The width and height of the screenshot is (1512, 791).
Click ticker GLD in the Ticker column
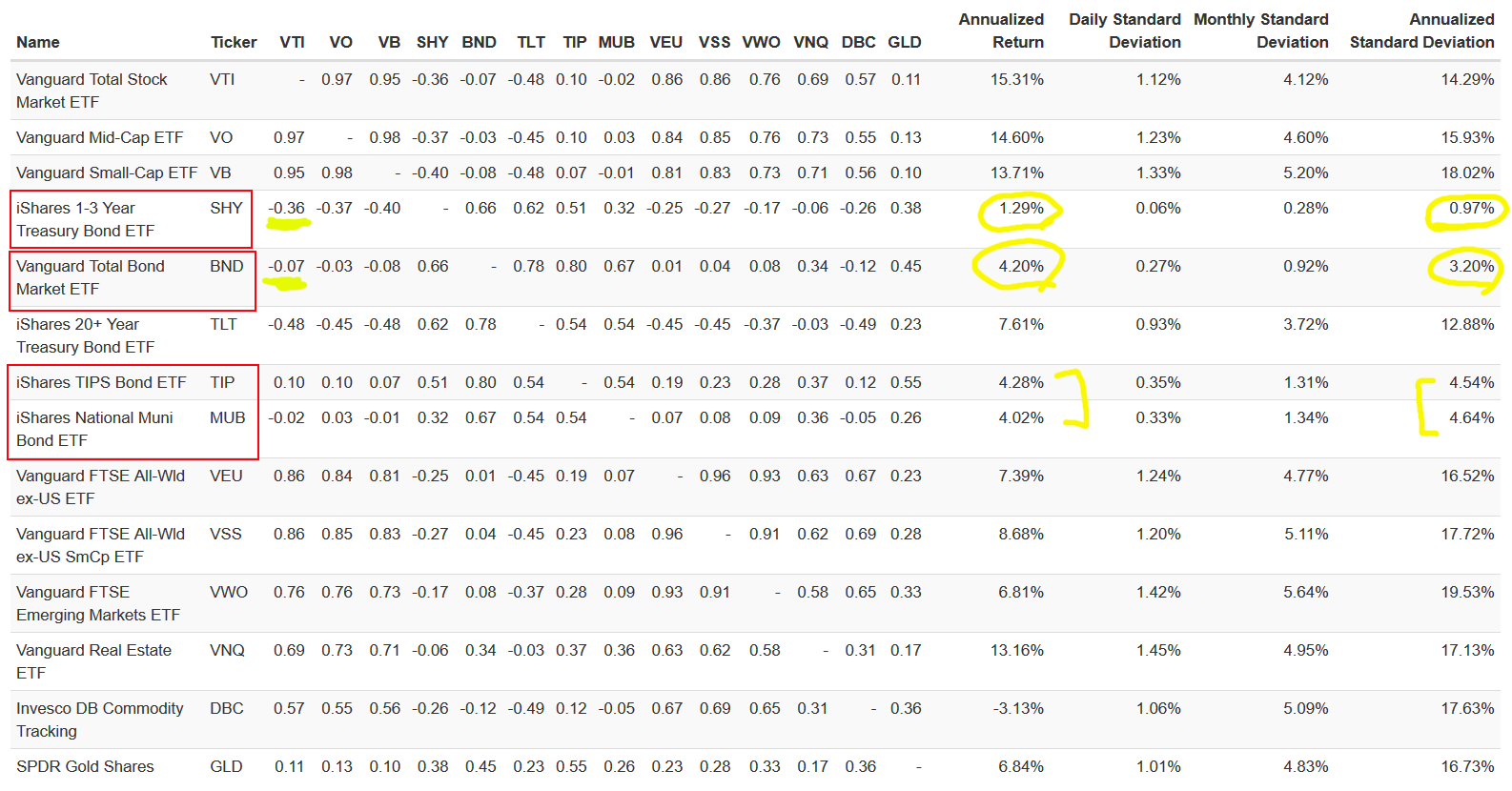pyautogui.click(x=226, y=766)
